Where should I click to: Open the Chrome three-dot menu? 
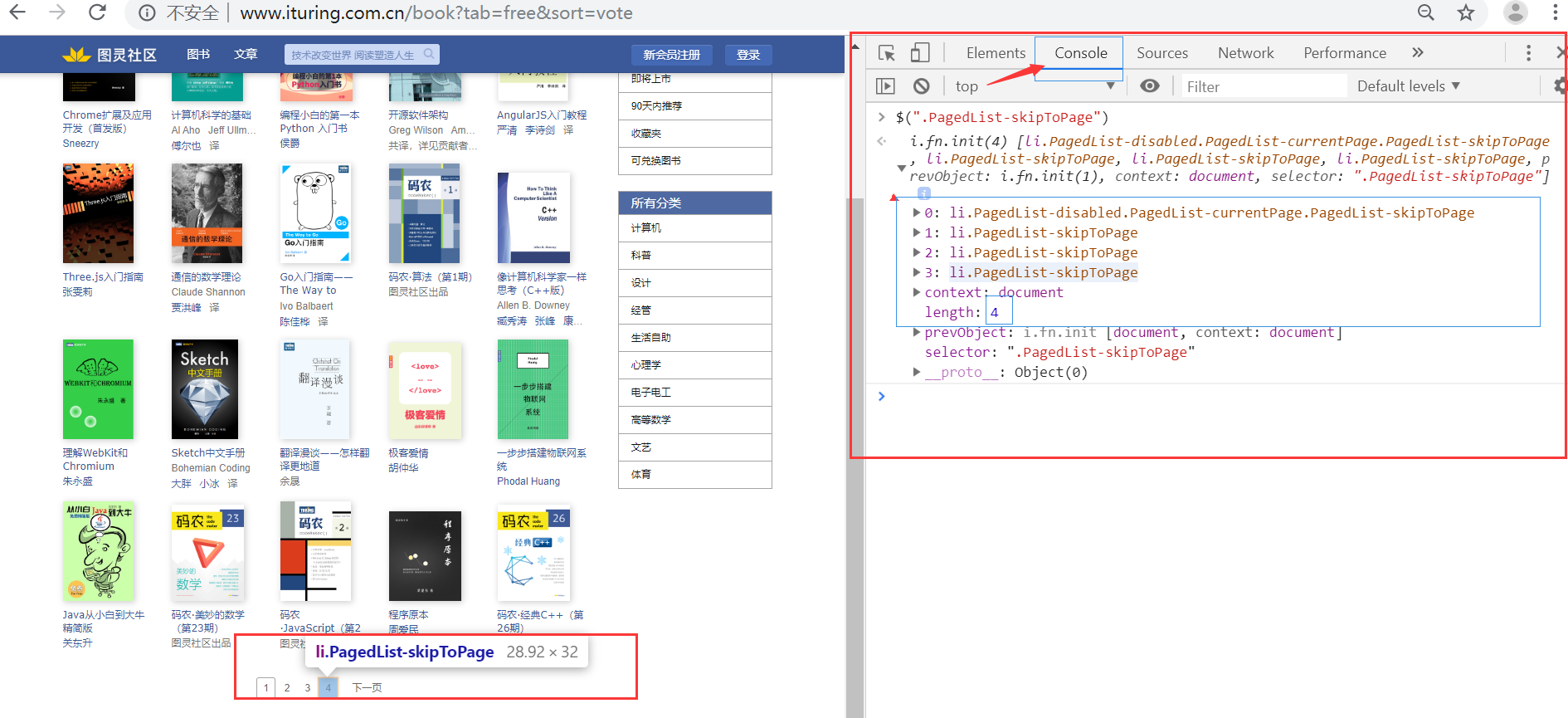(x=1555, y=12)
